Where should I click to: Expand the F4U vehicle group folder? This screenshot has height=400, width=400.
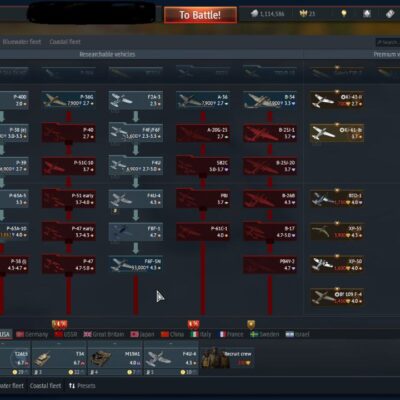point(136,166)
